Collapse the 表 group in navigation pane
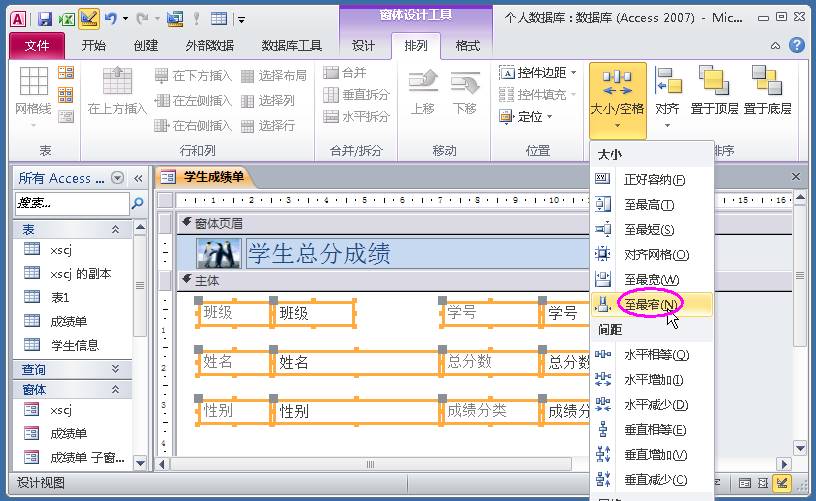 coord(116,229)
